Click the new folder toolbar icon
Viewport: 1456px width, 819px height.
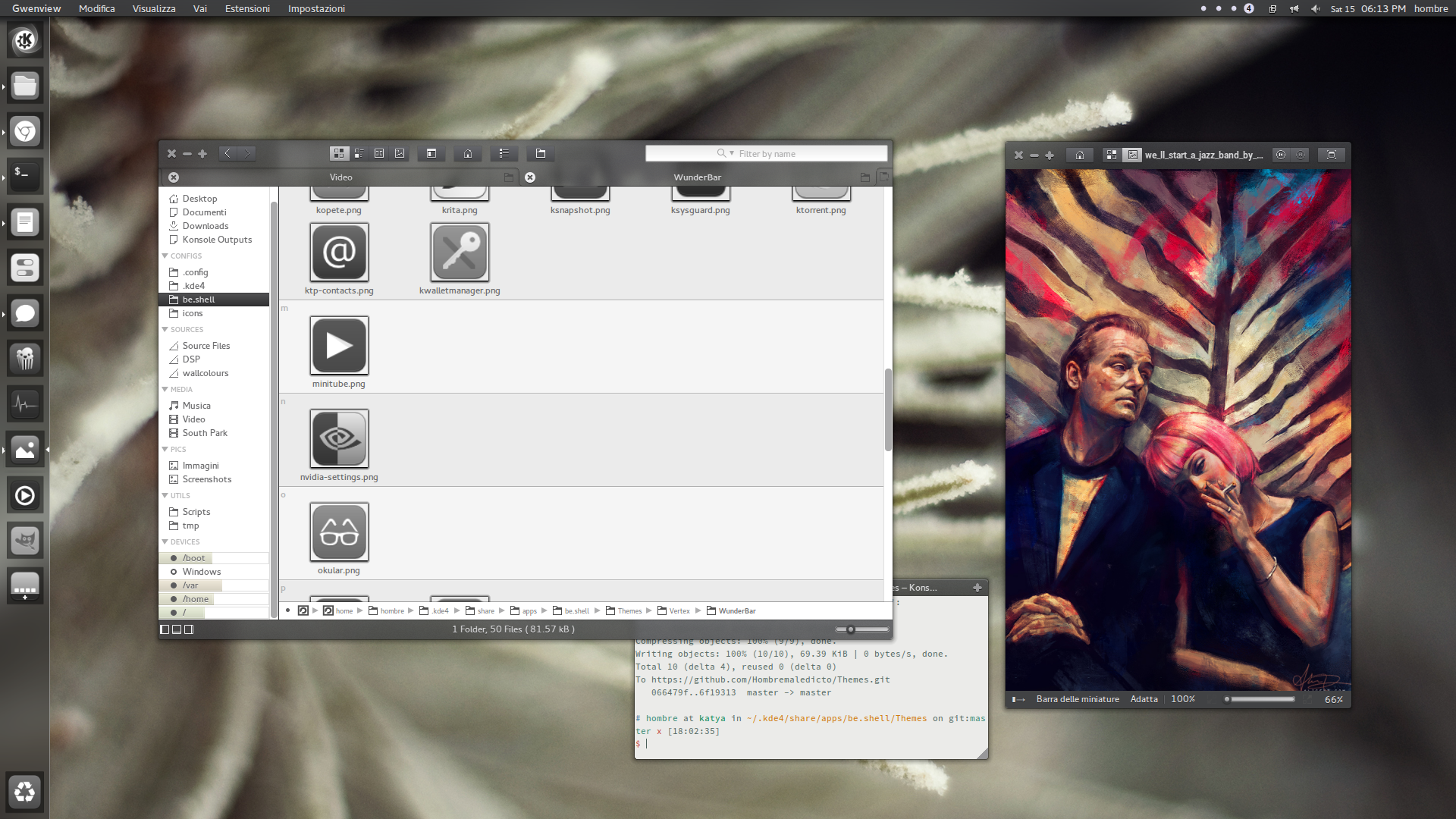[x=541, y=153]
